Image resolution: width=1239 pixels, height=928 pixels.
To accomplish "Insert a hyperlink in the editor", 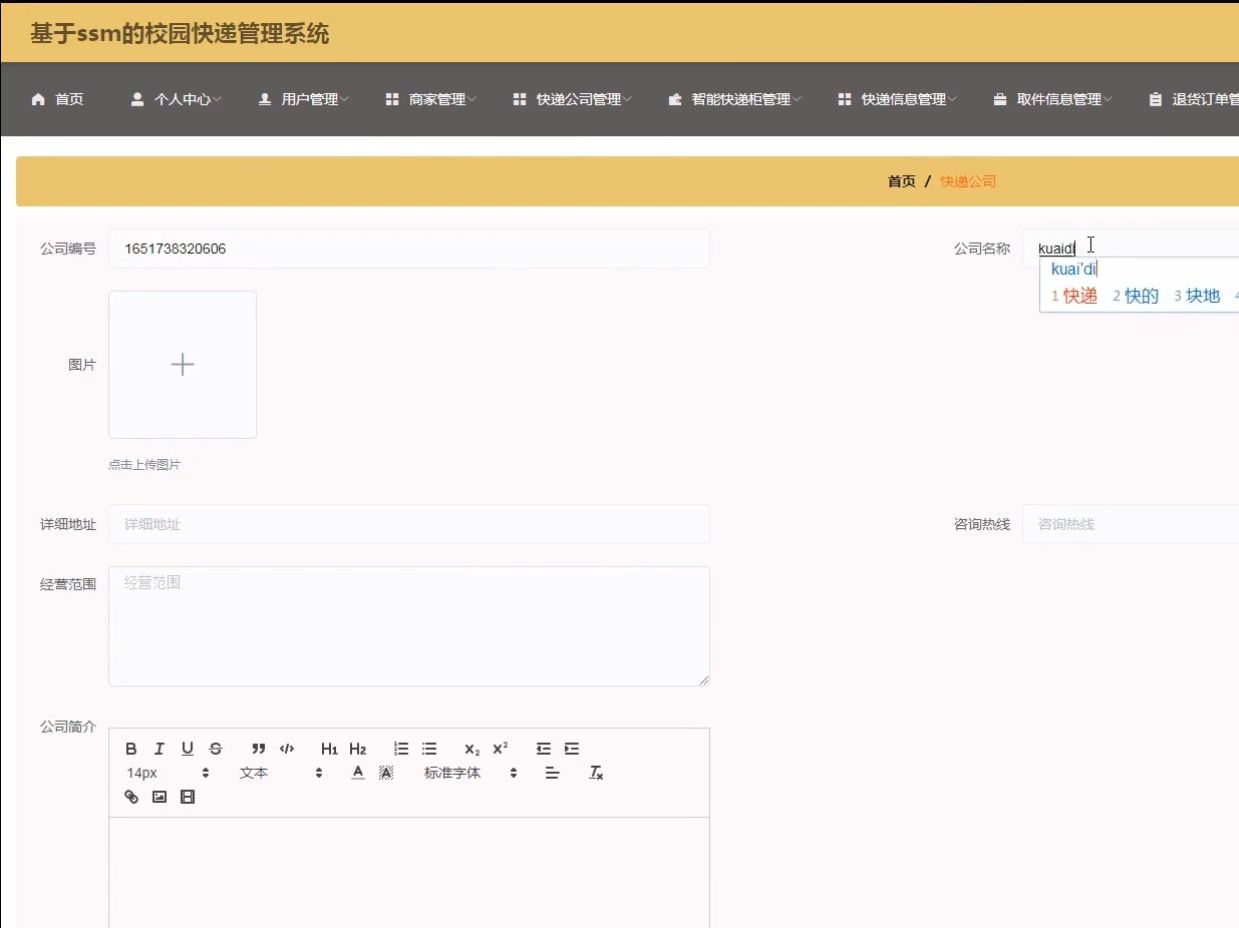I will click(130, 796).
